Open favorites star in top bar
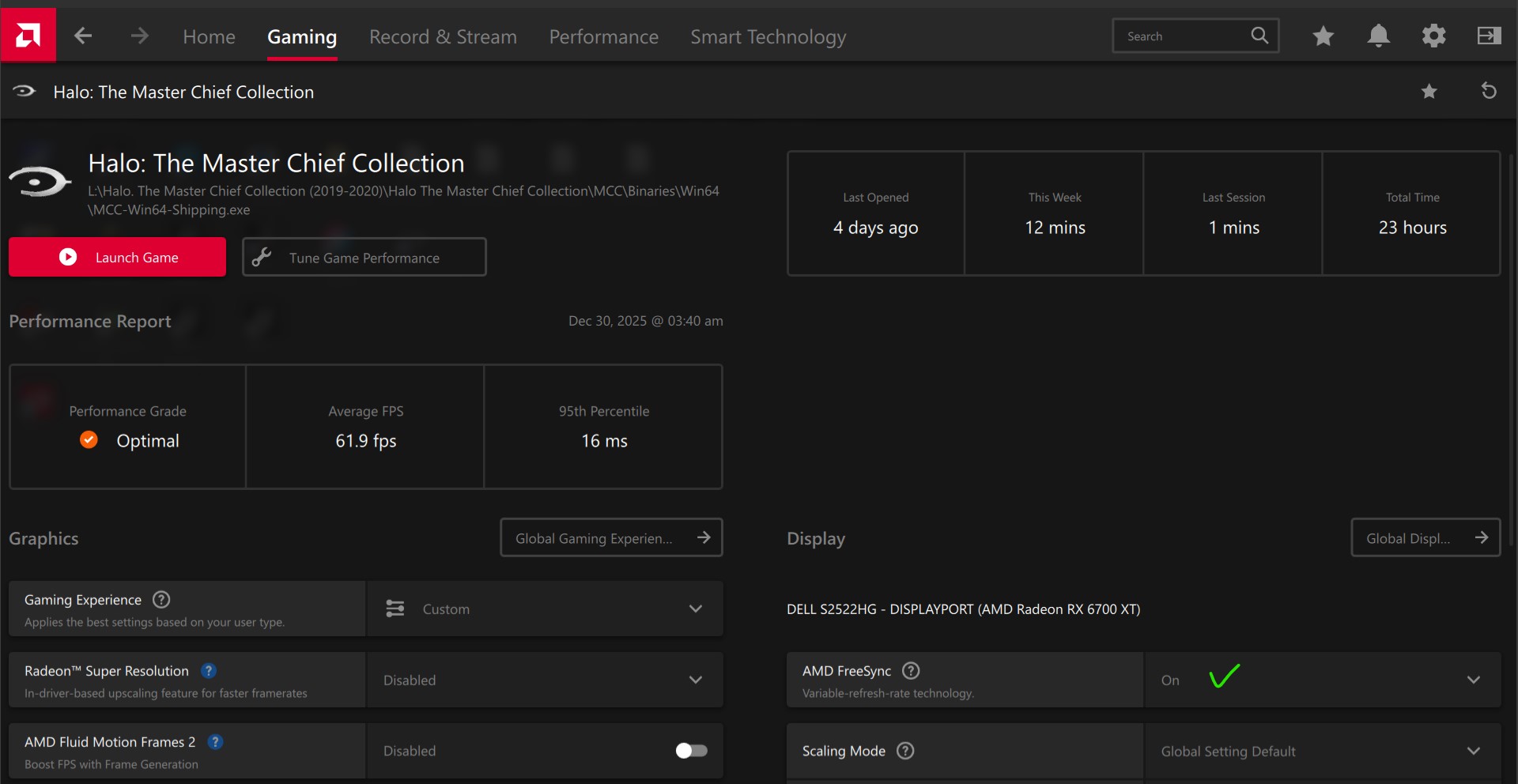The image size is (1518, 784). point(1324,36)
